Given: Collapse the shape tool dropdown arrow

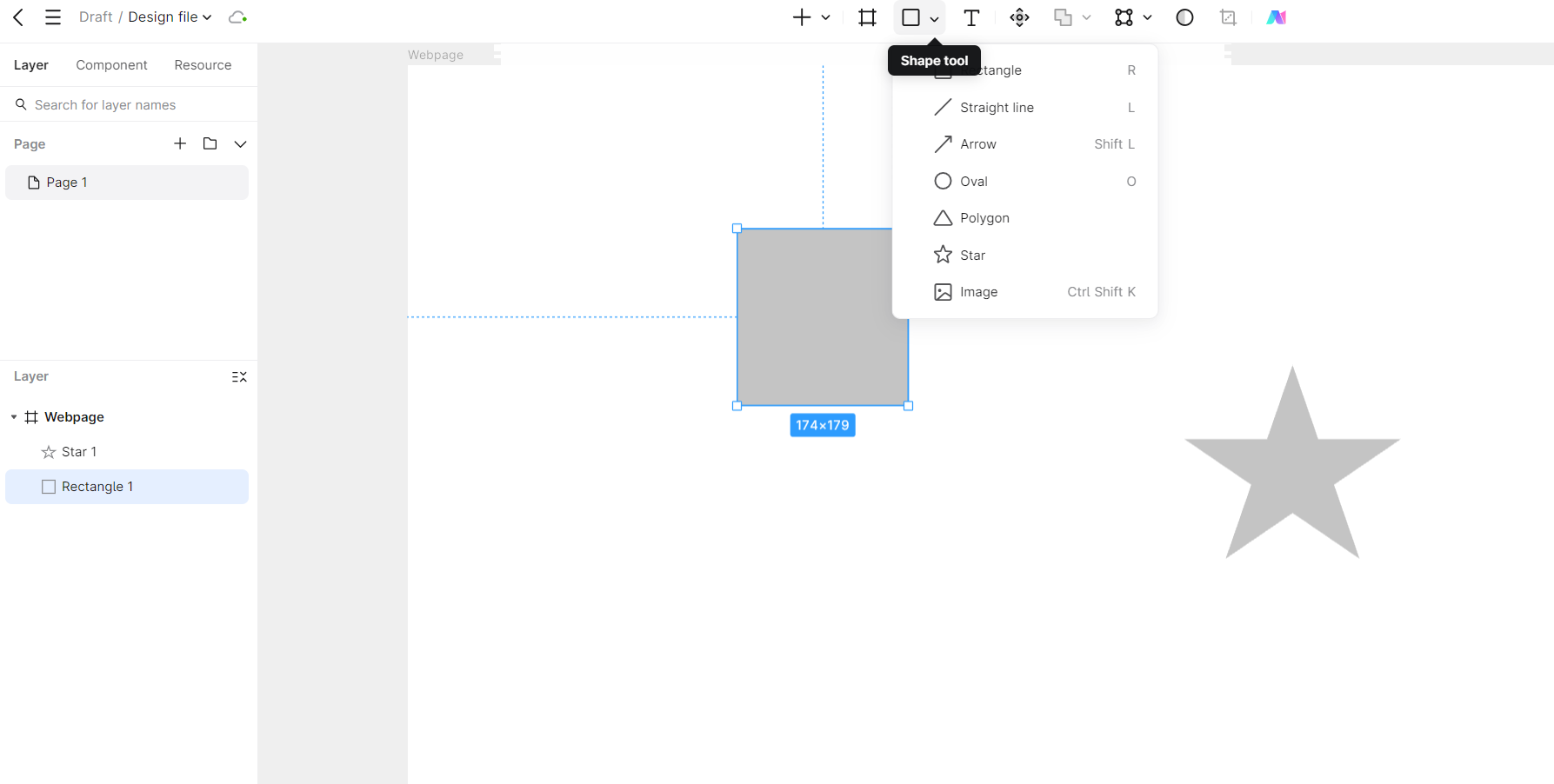Looking at the screenshot, I should [x=934, y=18].
